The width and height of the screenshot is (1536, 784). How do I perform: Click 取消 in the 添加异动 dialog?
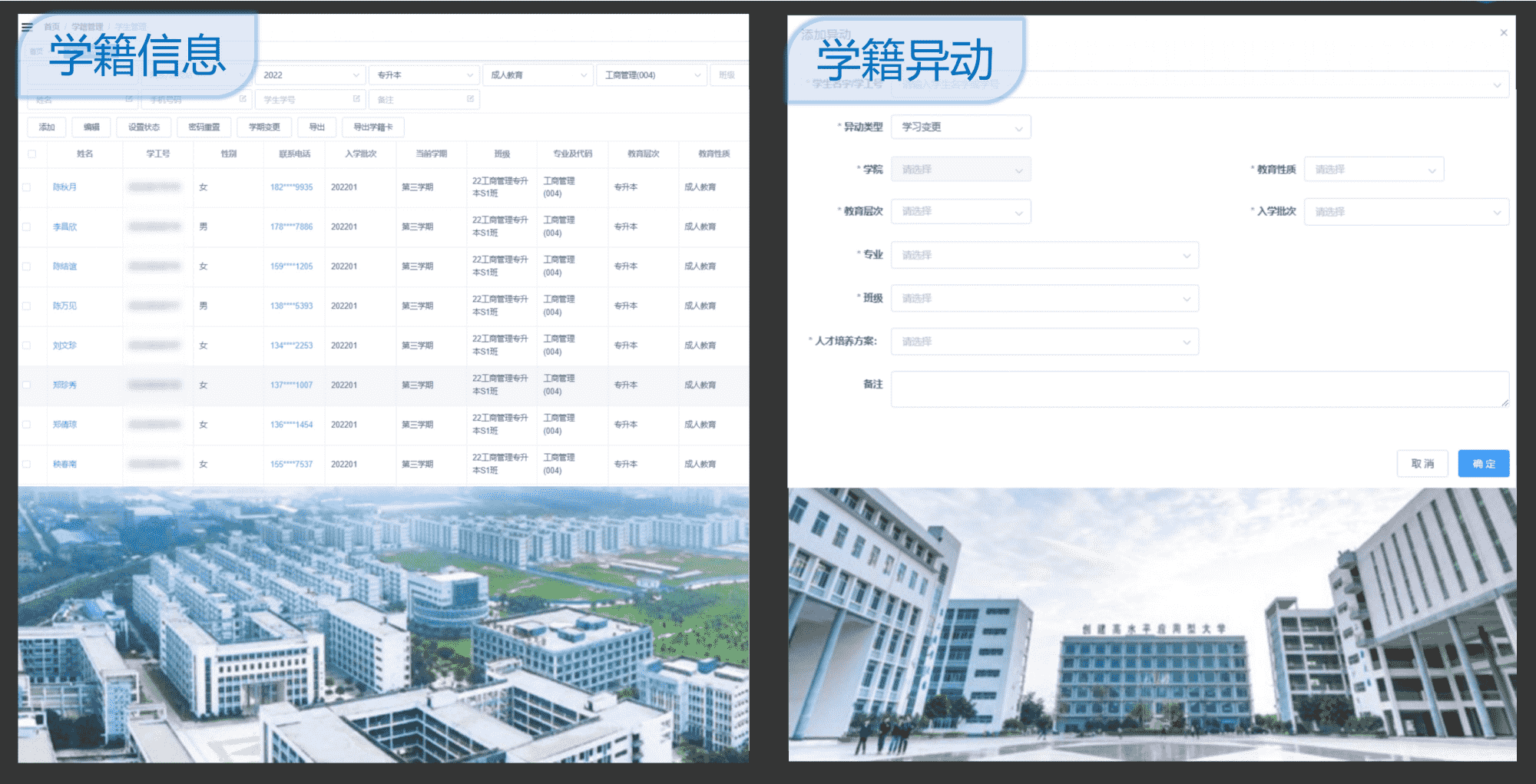(1422, 464)
